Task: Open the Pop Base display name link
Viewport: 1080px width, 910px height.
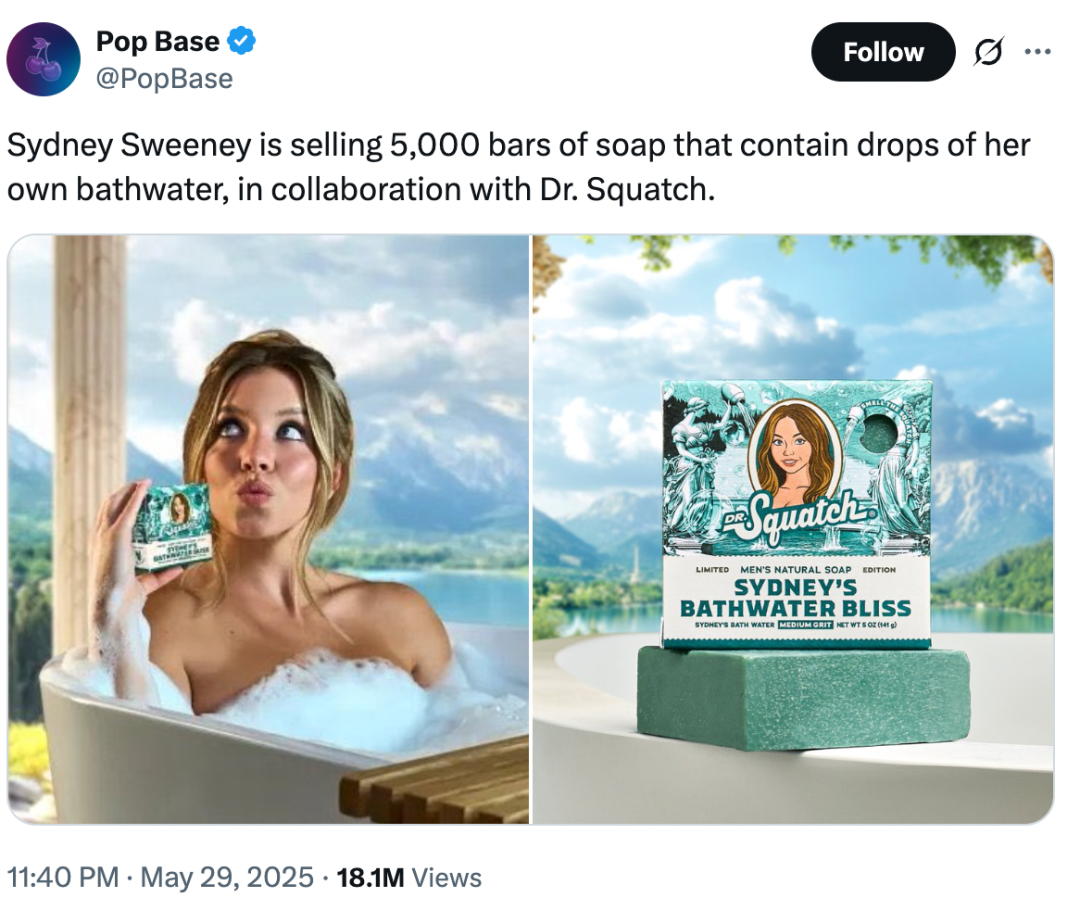Action: 158,41
